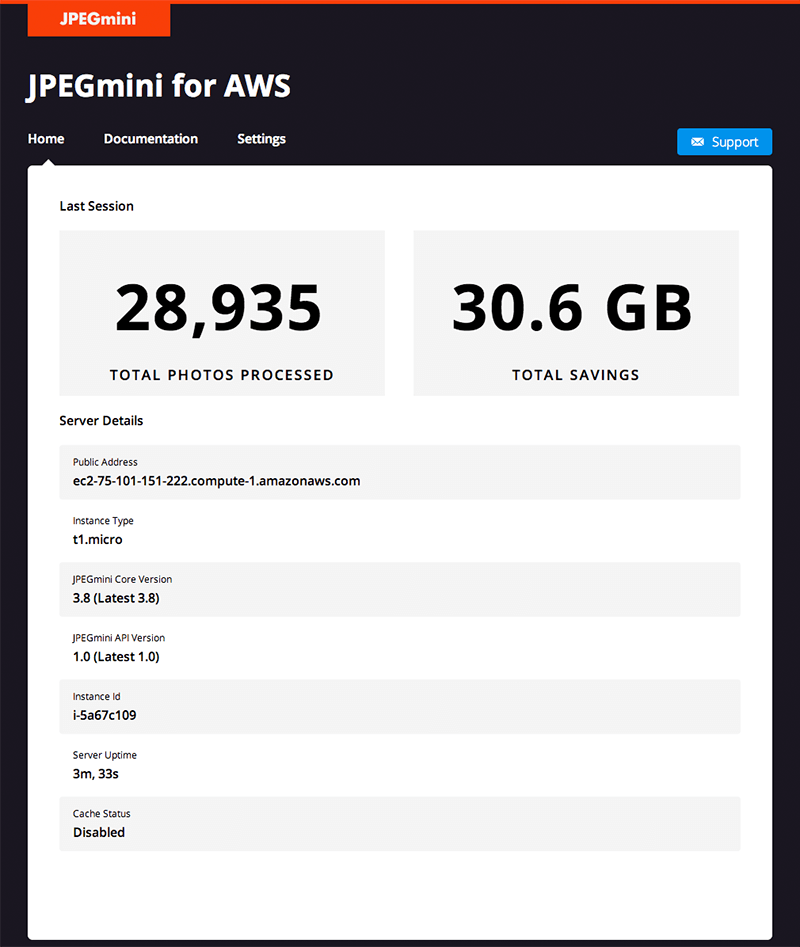
Task: Click the "TOTAL SAVINGS" label
Action: 575,375
